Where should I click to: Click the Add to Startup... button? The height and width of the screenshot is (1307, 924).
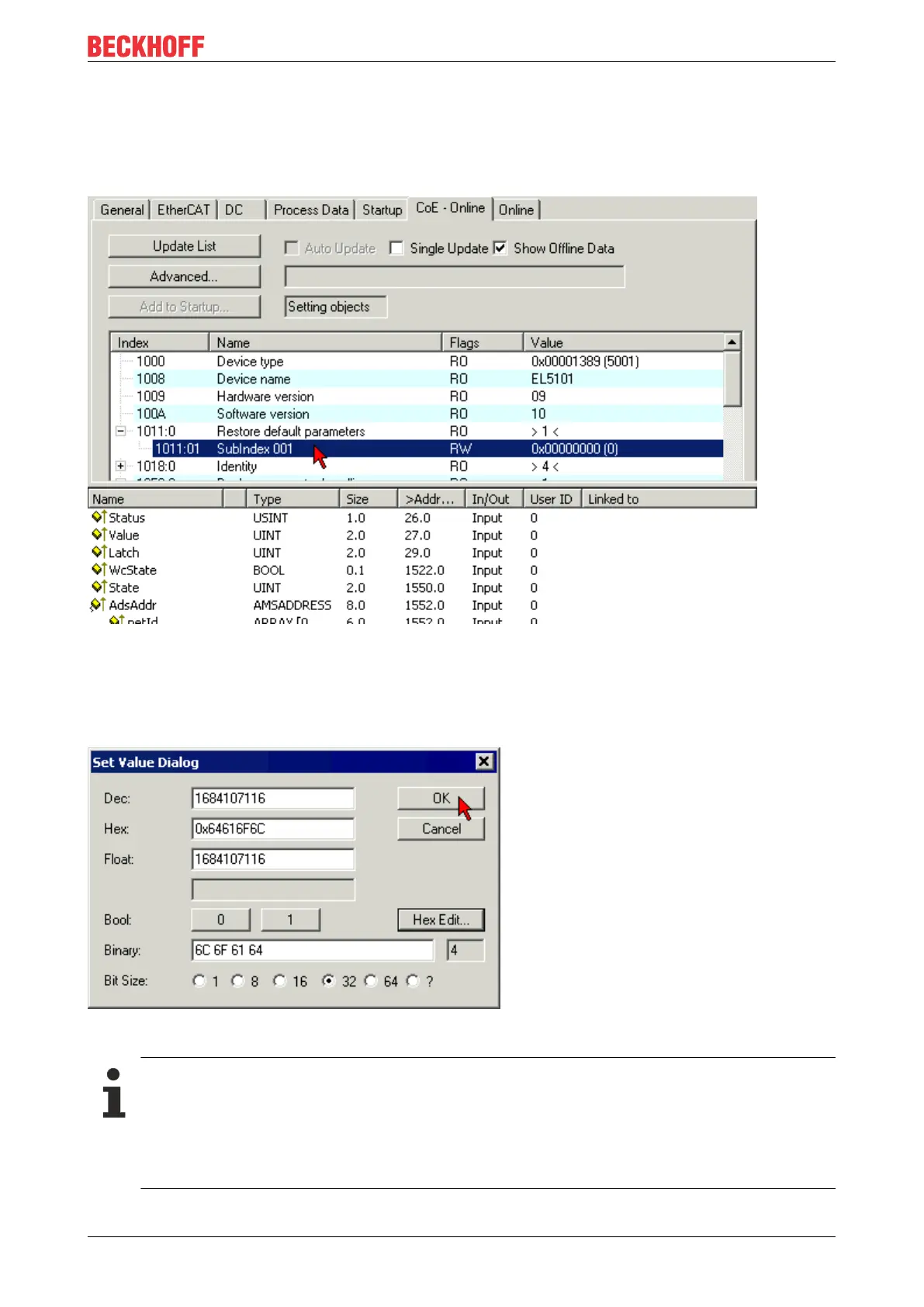(185, 307)
